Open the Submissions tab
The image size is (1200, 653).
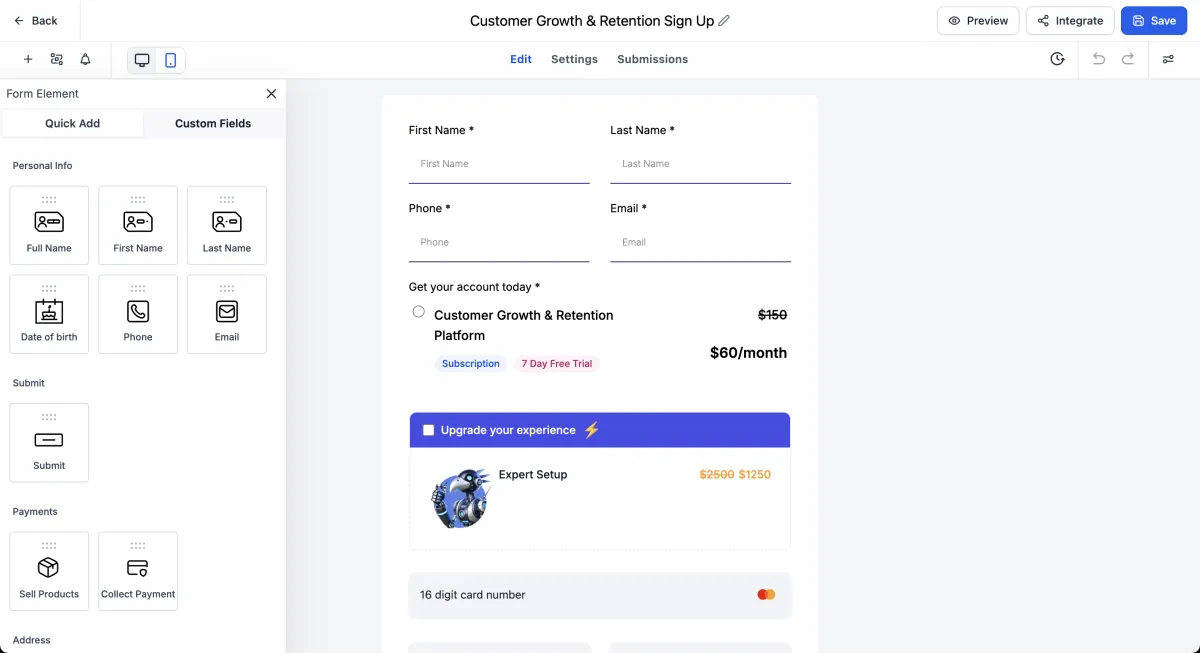[652, 60]
